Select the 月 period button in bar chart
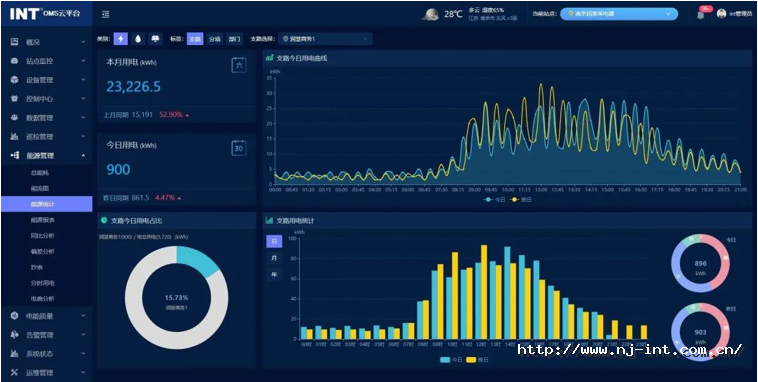Viewport: 758px width, 382px height. pyautogui.click(x=274, y=258)
